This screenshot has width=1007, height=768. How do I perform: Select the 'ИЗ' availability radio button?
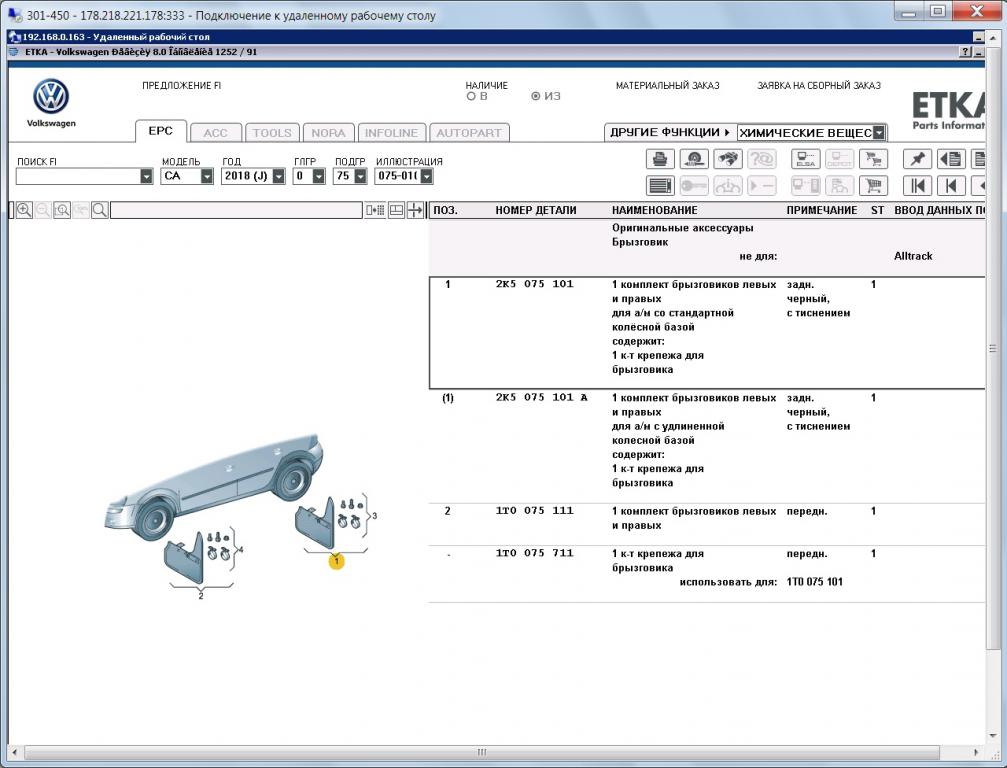point(535,96)
